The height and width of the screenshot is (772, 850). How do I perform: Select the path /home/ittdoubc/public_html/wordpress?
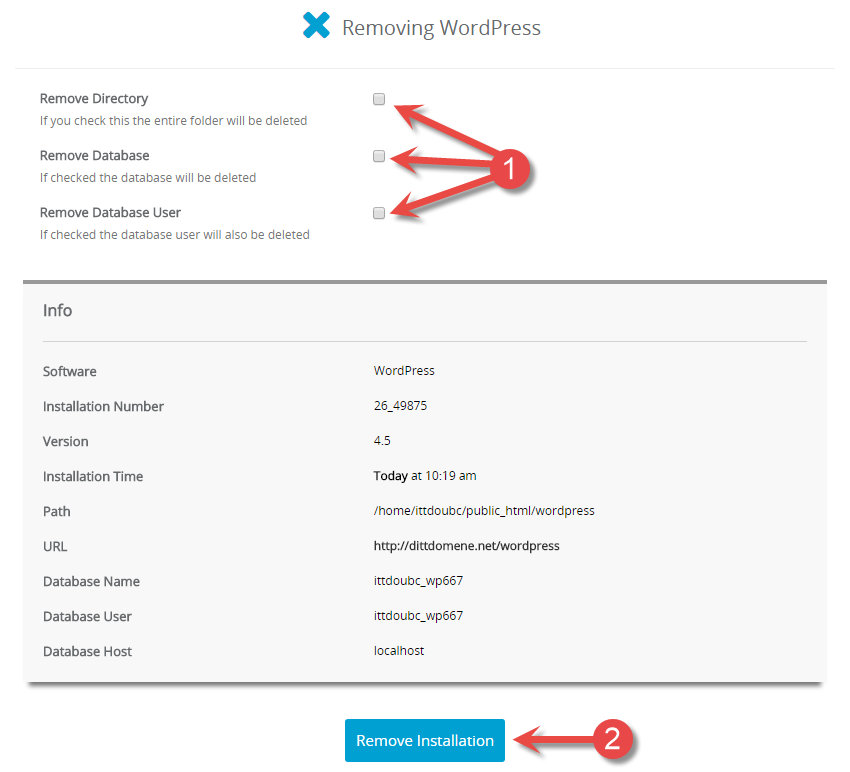[x=484, y=511]
